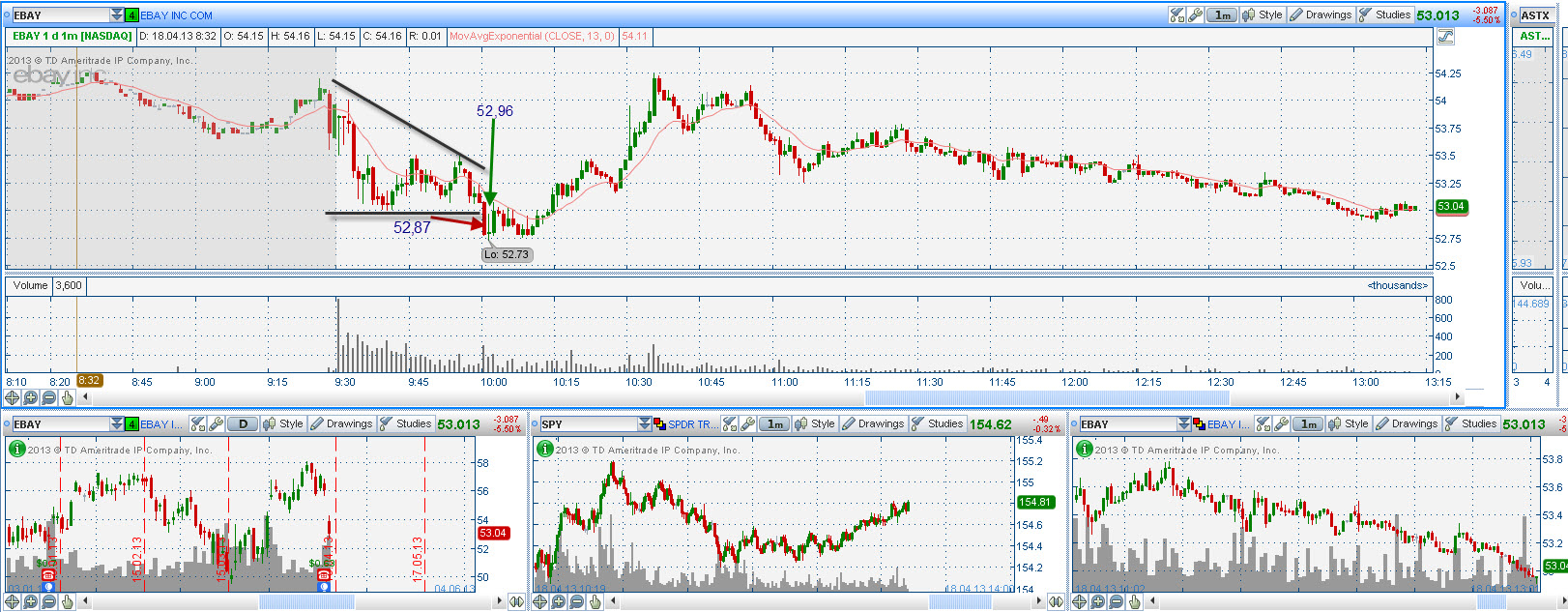Select crosshair tool in bottom-left chart
This screenshot has width=1568, height=612.
point(13,601)
